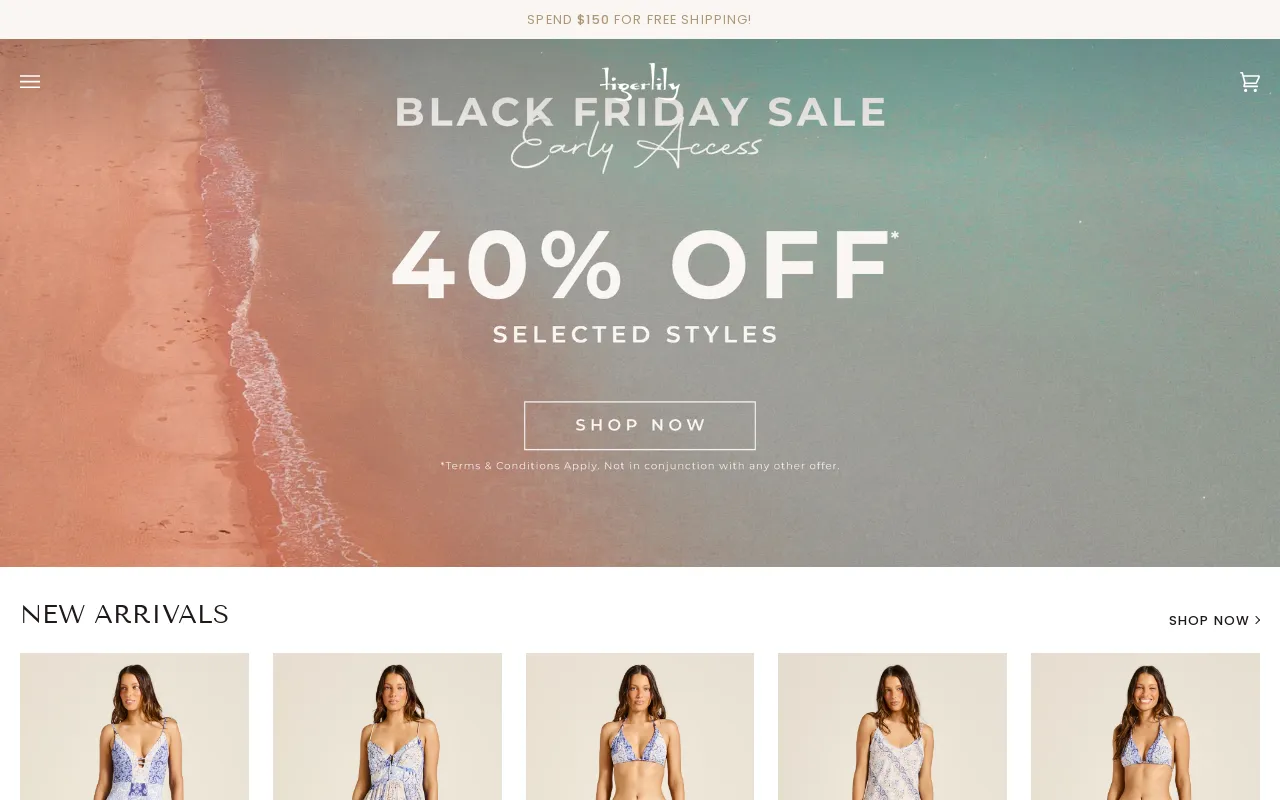Screen dimensions: 1280x800
Task: Open the second New Arrivals dress thumbnail
Action: click(x=387, y=727)
